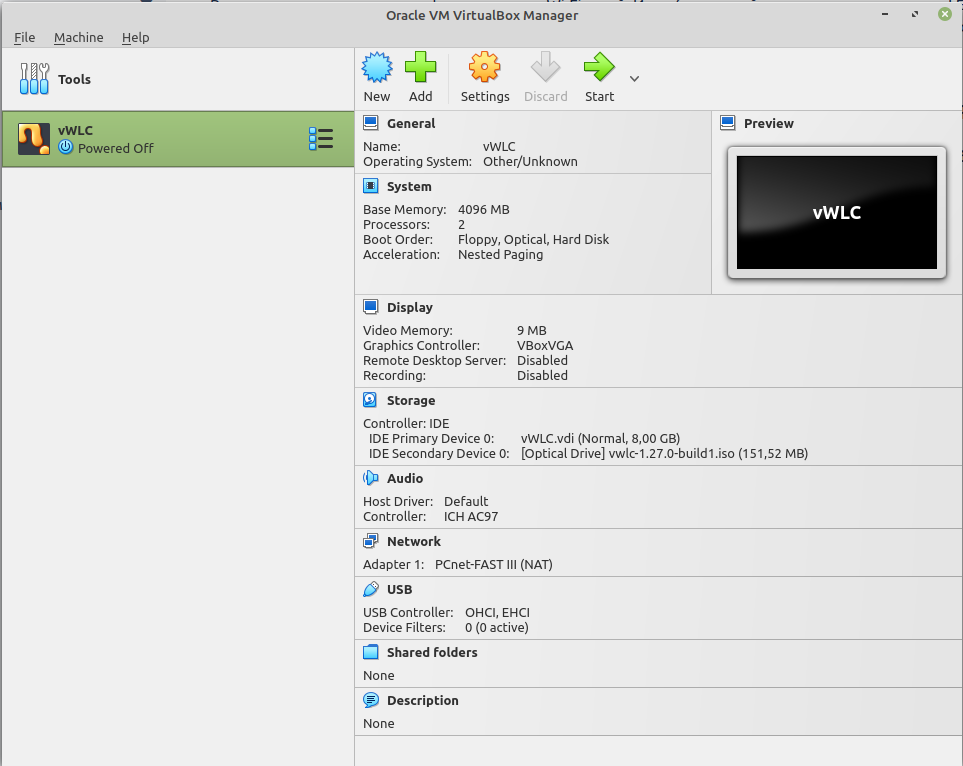Expand the Start button dropdown arrow
This screenshot has width=963, height=766.
tap(634, 79)
